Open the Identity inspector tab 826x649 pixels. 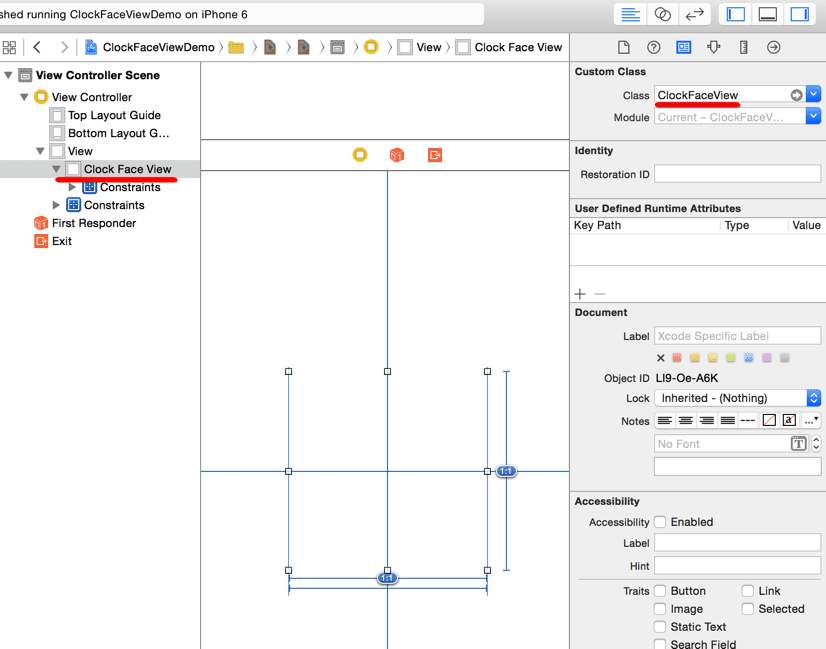point(684,47)
